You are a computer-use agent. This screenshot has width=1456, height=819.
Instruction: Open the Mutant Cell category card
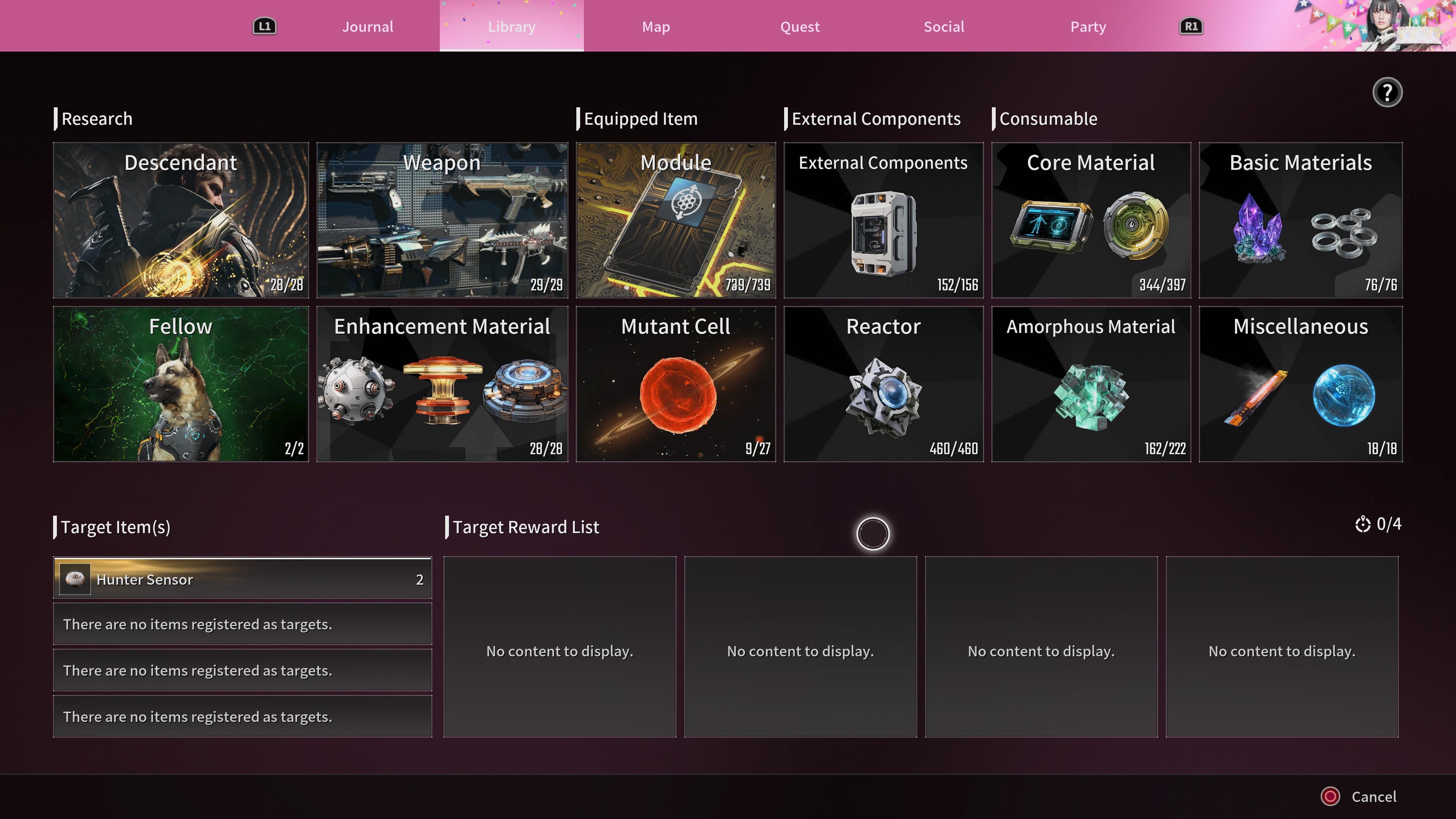coord(675,384)
